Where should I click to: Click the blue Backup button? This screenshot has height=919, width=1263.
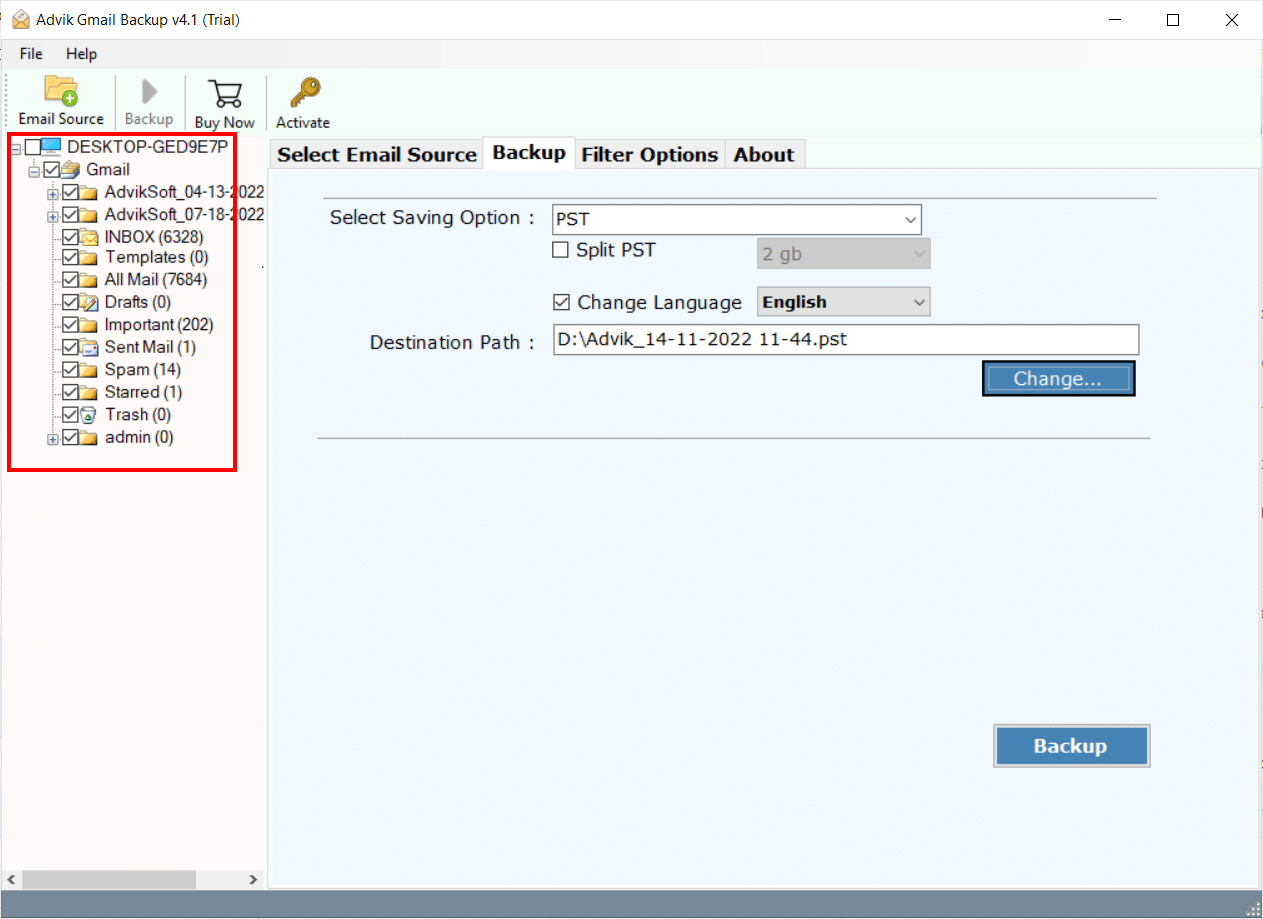coord(1071,746)
